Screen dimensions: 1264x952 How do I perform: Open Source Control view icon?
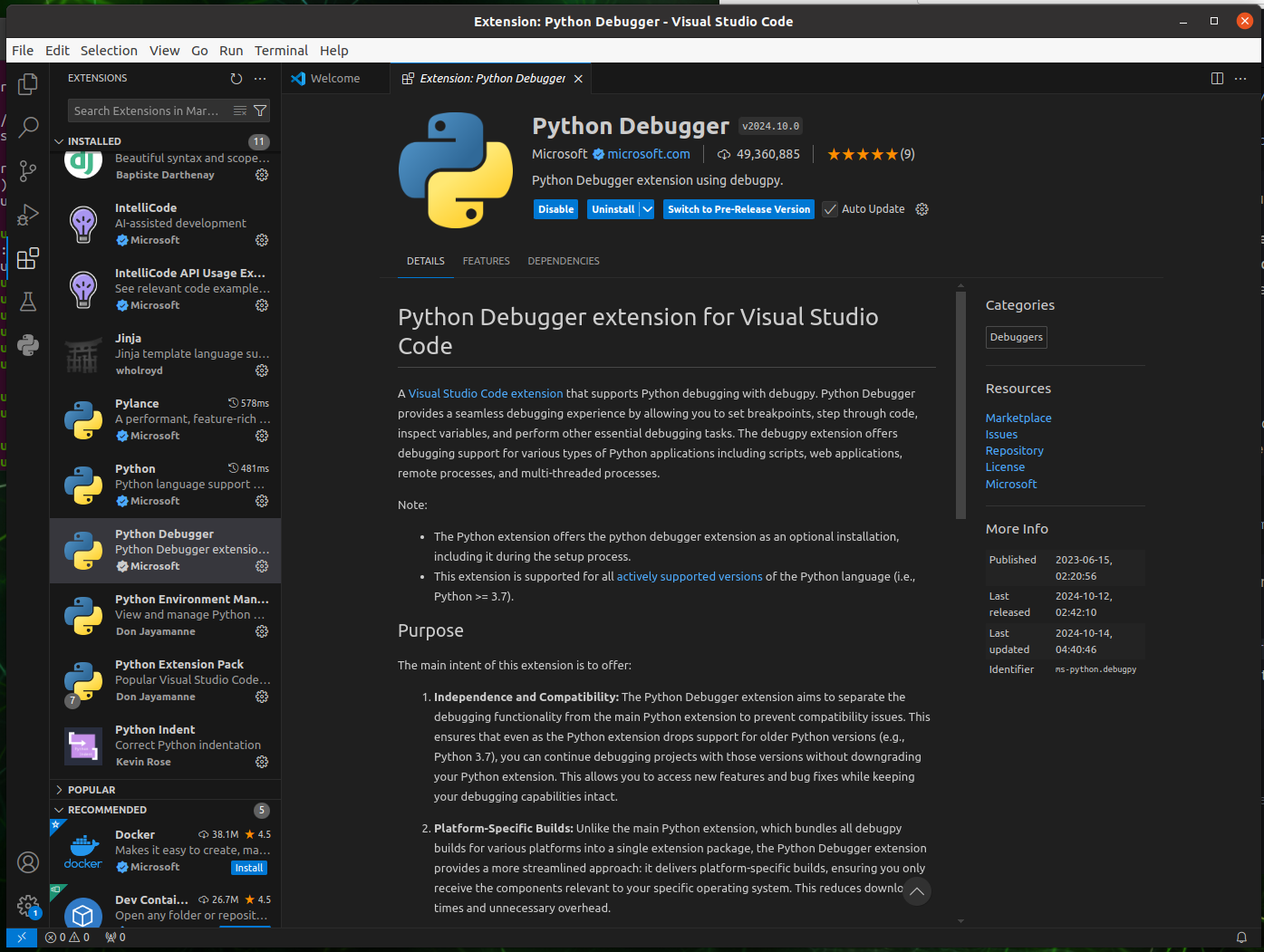[x=28, y=170]
